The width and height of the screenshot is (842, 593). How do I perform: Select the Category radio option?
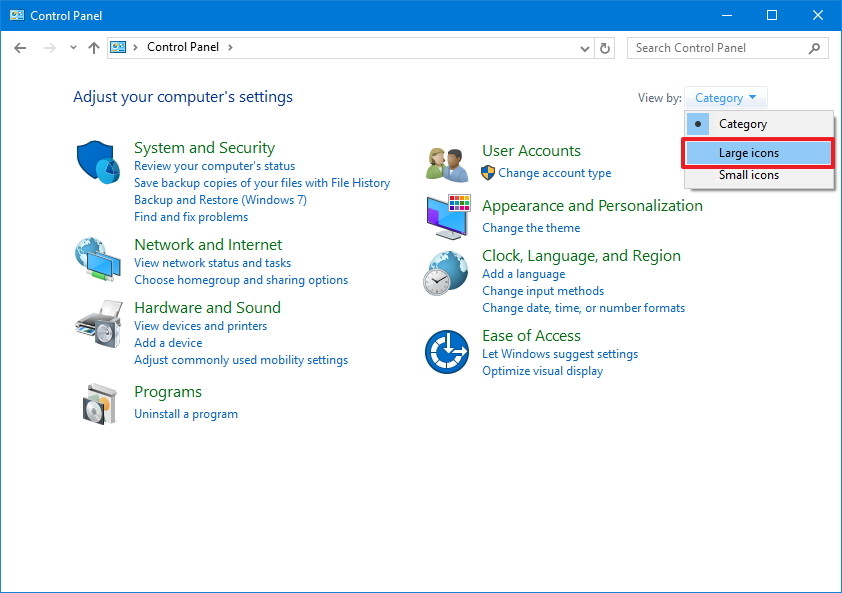(697, 123)
